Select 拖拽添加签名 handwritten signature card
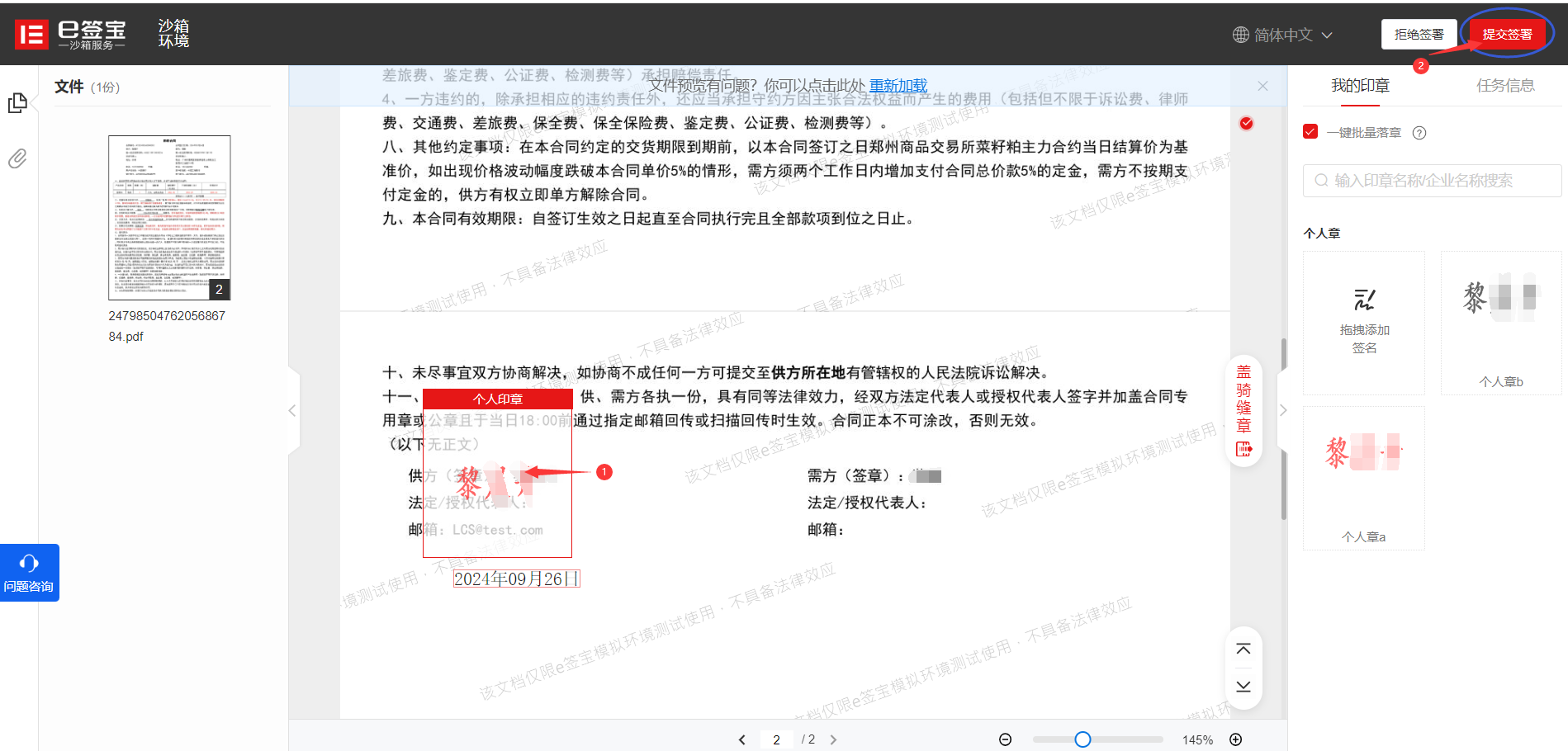This screenshot has height=751, width=1568. pos(1364,323)
